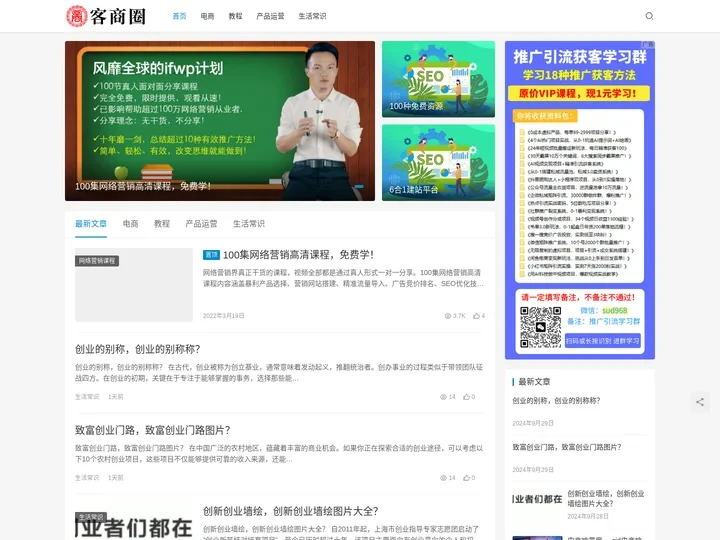Click the 2022年3月19日 date on first article
The width and height of the screenshot is (720, 540).
(x=224, y=316)
